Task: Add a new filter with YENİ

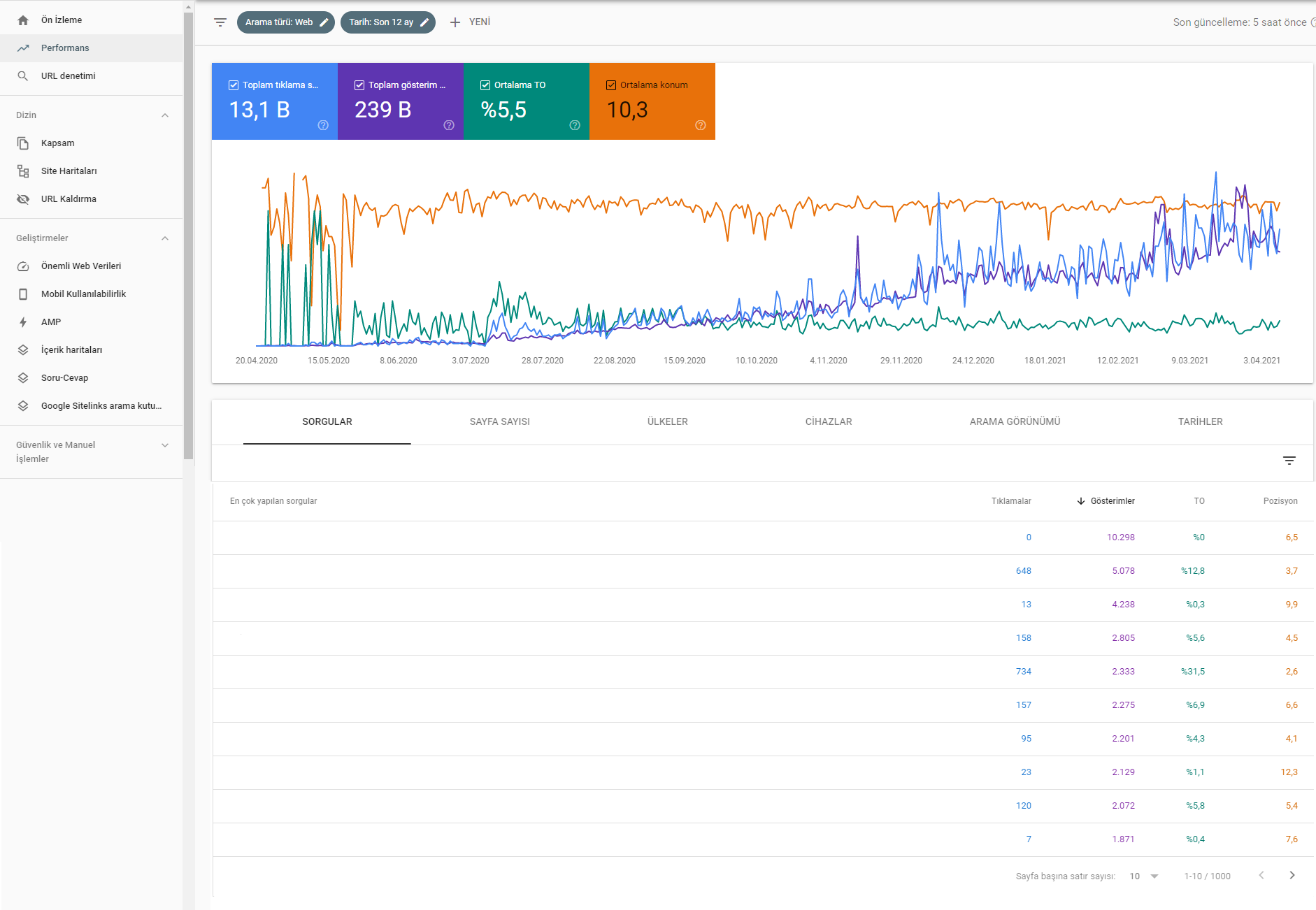Action: pos(470,22)
